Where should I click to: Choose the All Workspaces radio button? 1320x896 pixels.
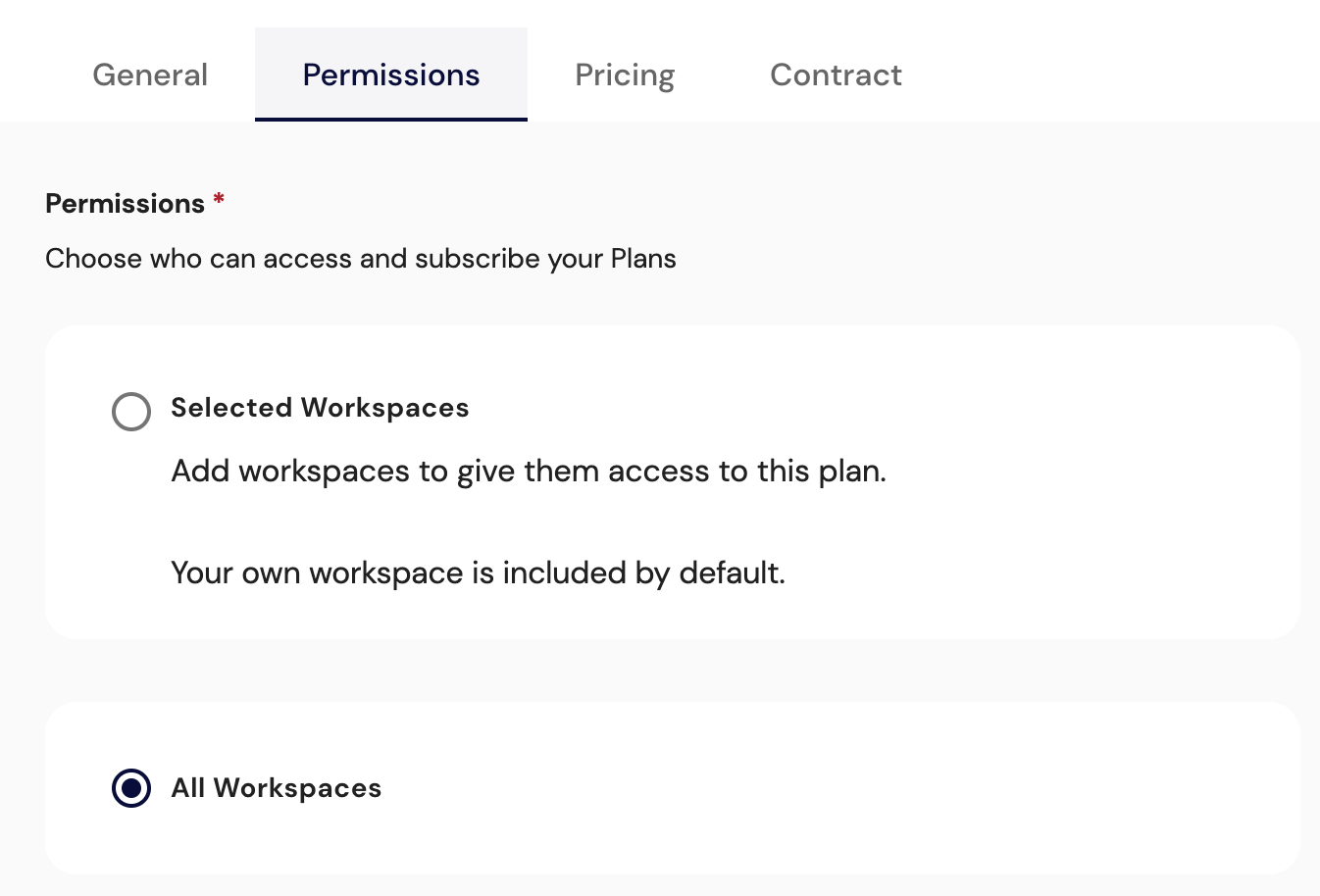click(131, 788)
